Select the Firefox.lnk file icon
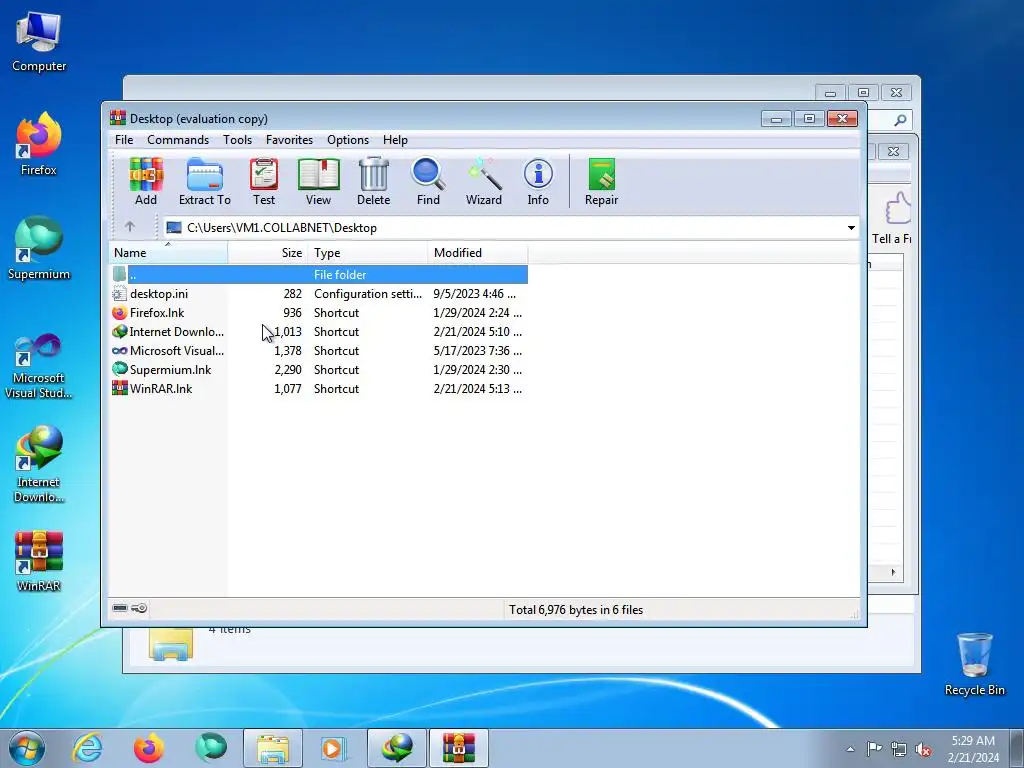 tap(120, 313)
